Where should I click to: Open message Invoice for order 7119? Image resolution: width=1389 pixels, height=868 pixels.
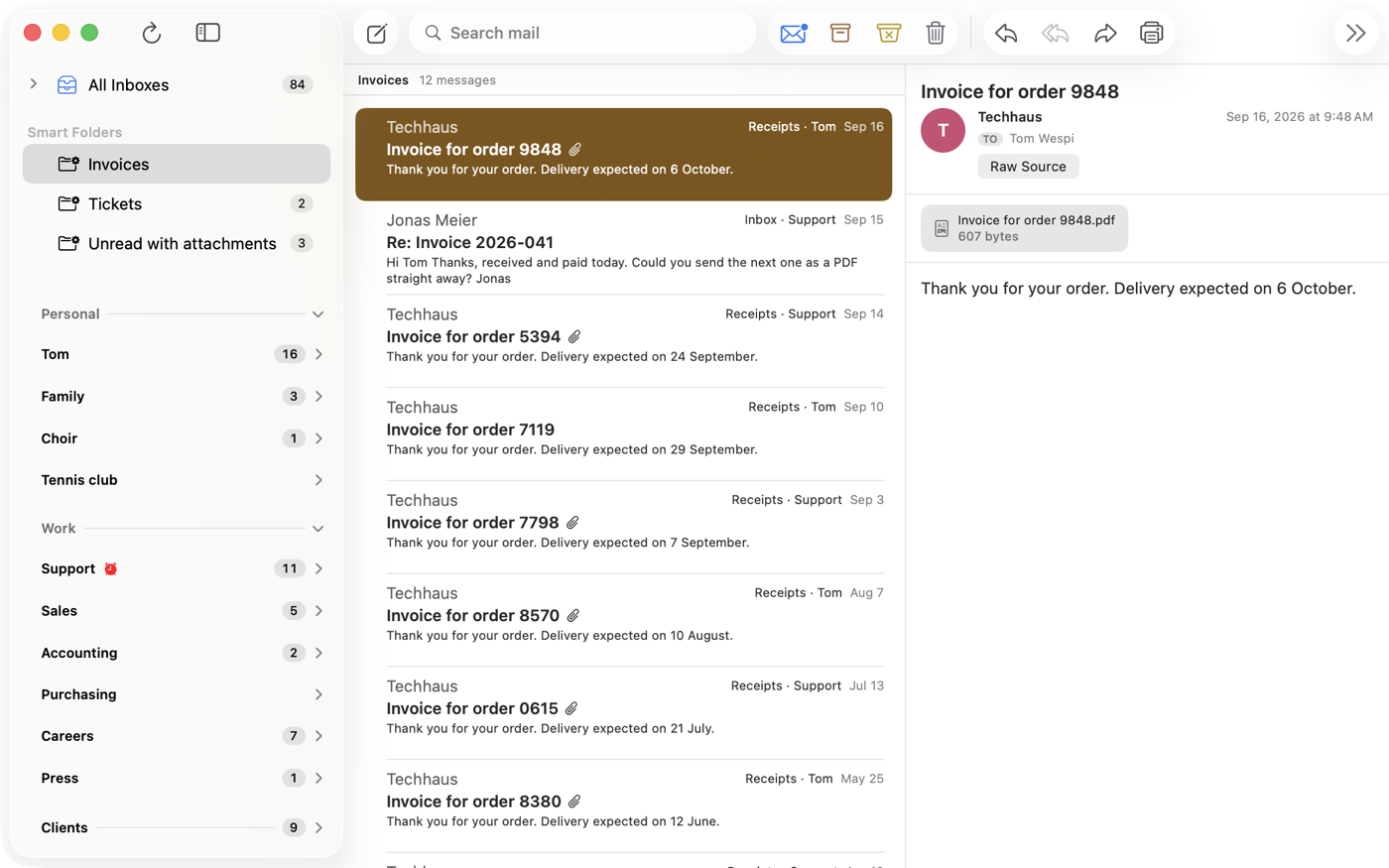[624, 434]
